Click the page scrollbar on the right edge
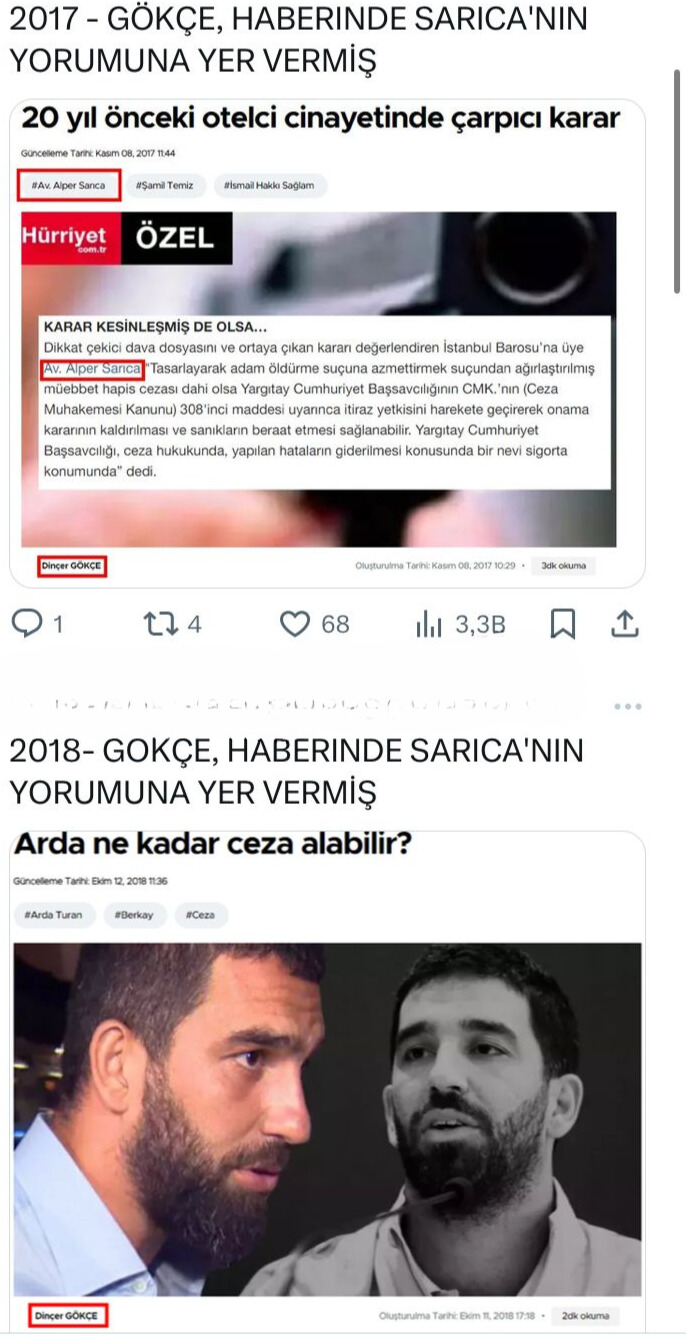This screenshot has height=1337, width=686. 679,180
